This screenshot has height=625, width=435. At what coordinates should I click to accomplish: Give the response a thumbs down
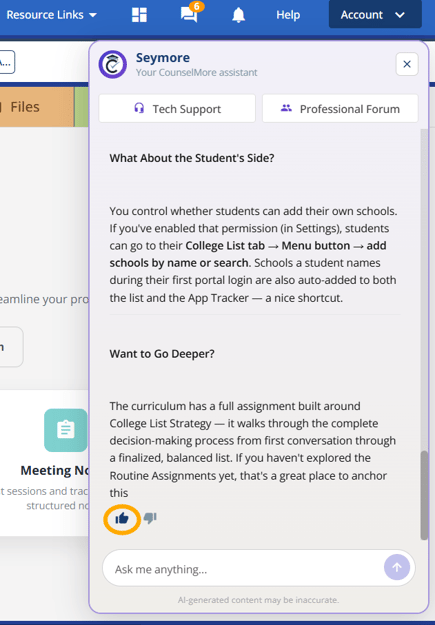coord(150,518)
